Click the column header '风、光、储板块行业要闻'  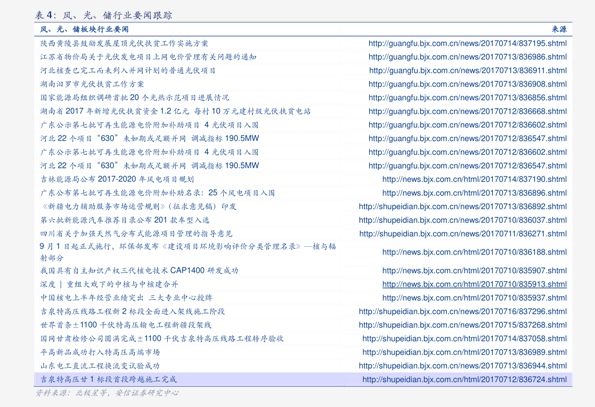84,29
